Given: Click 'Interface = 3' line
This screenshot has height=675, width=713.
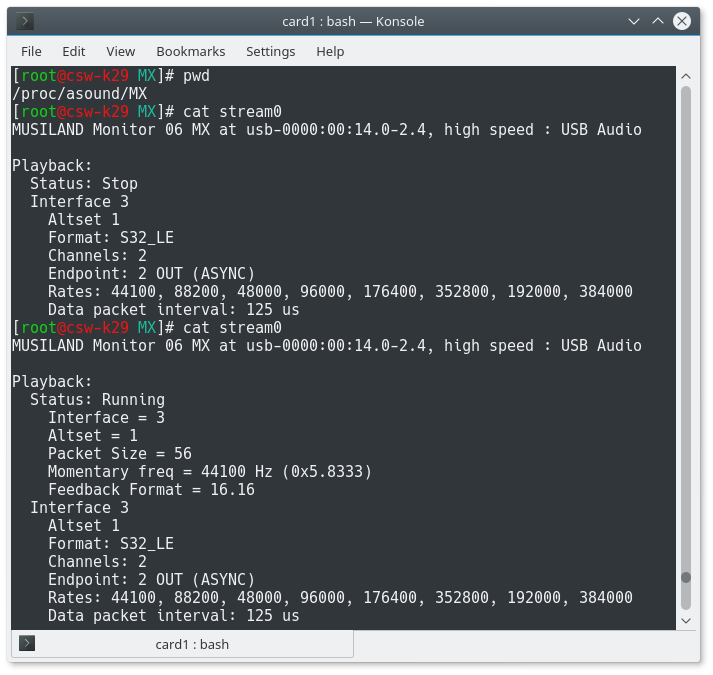Looking at the screenshot, I should click(x=106, y=418).
